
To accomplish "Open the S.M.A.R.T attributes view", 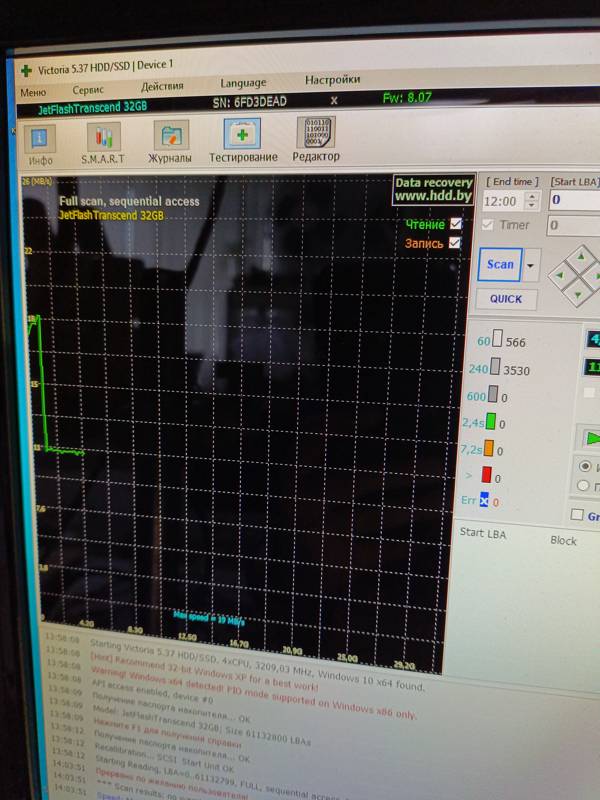I will click(x=104, y=141).
